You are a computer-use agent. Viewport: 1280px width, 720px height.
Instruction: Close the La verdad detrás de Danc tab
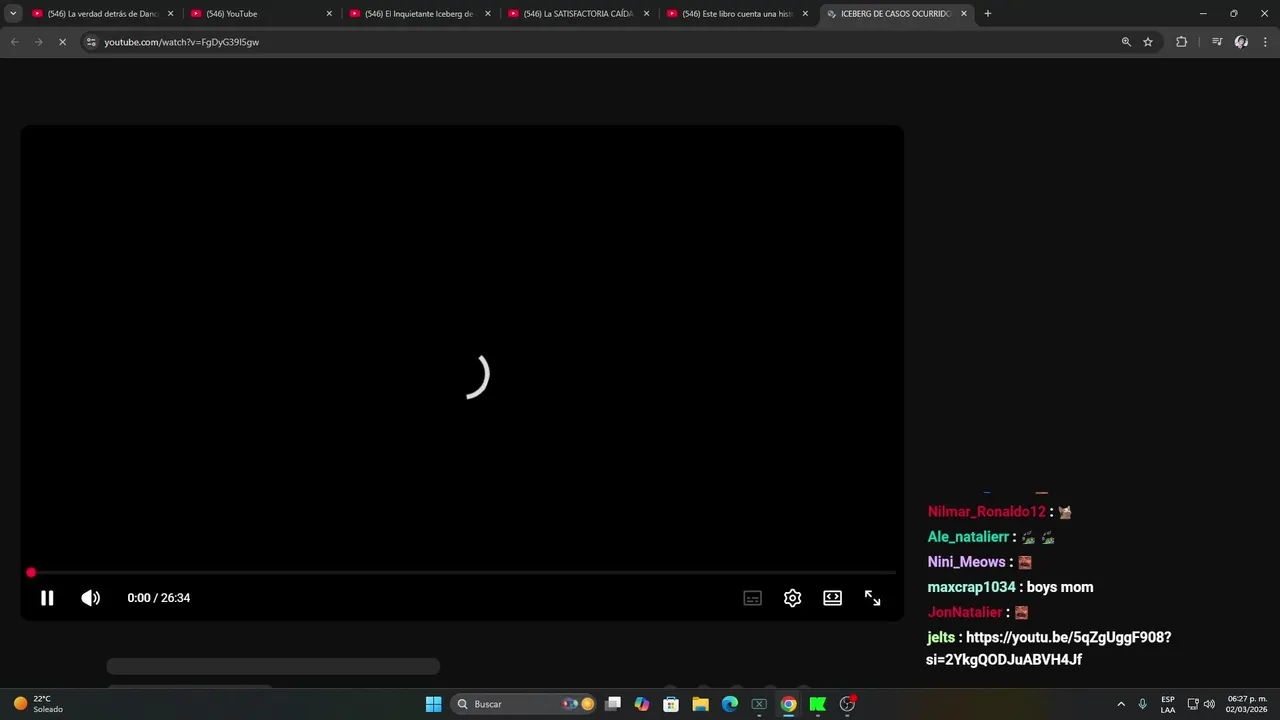[170, 14]
